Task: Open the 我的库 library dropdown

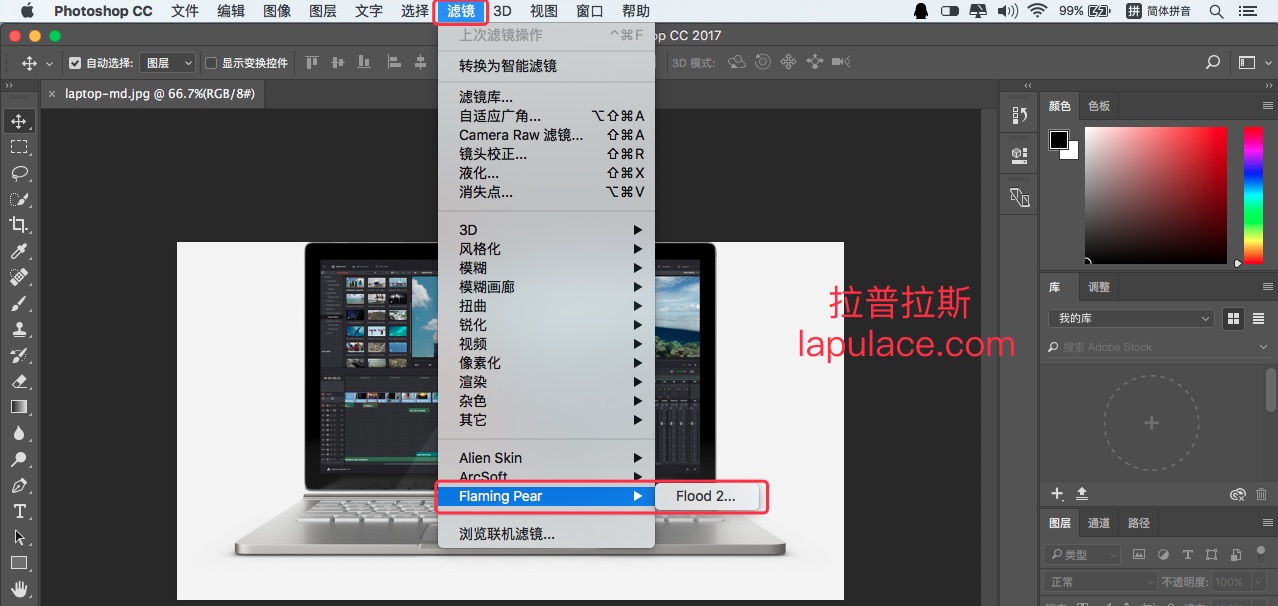Action: 1131,318
